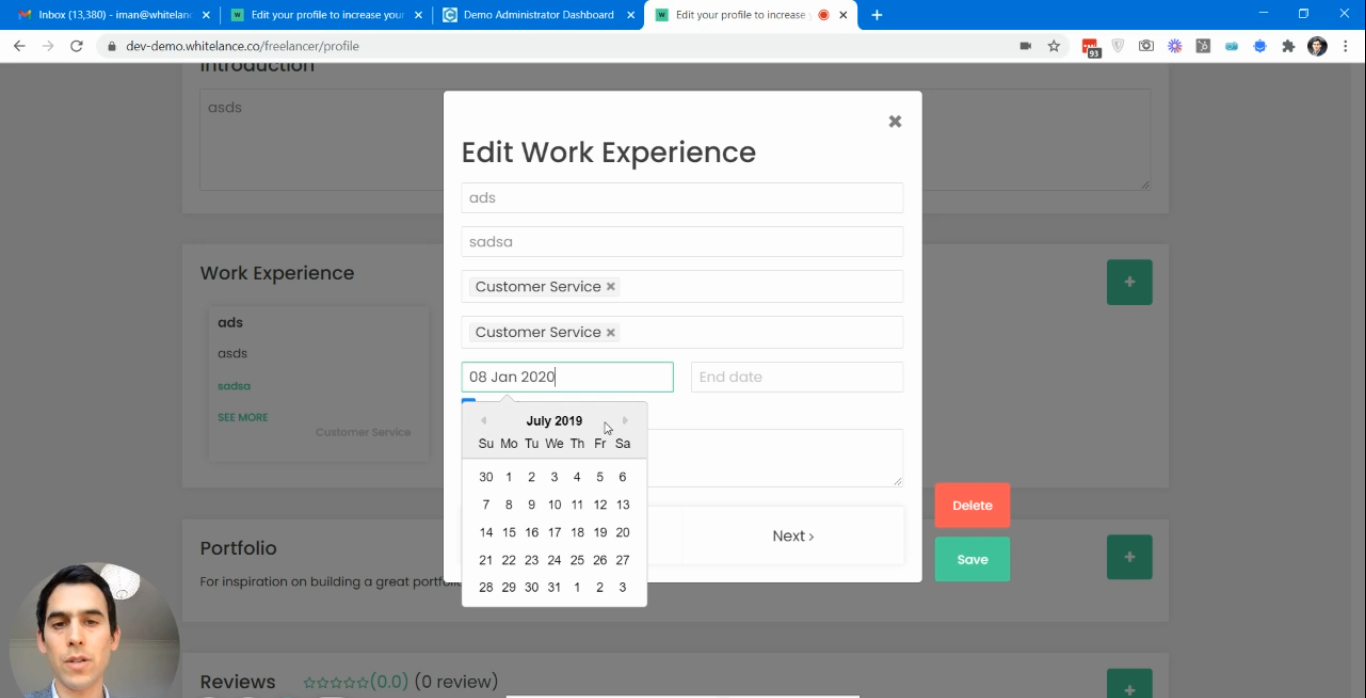Switch to Demo Administrator Dashboard tab
Image resolution: width=1366 pixels, height=698 pixels.
539,15
